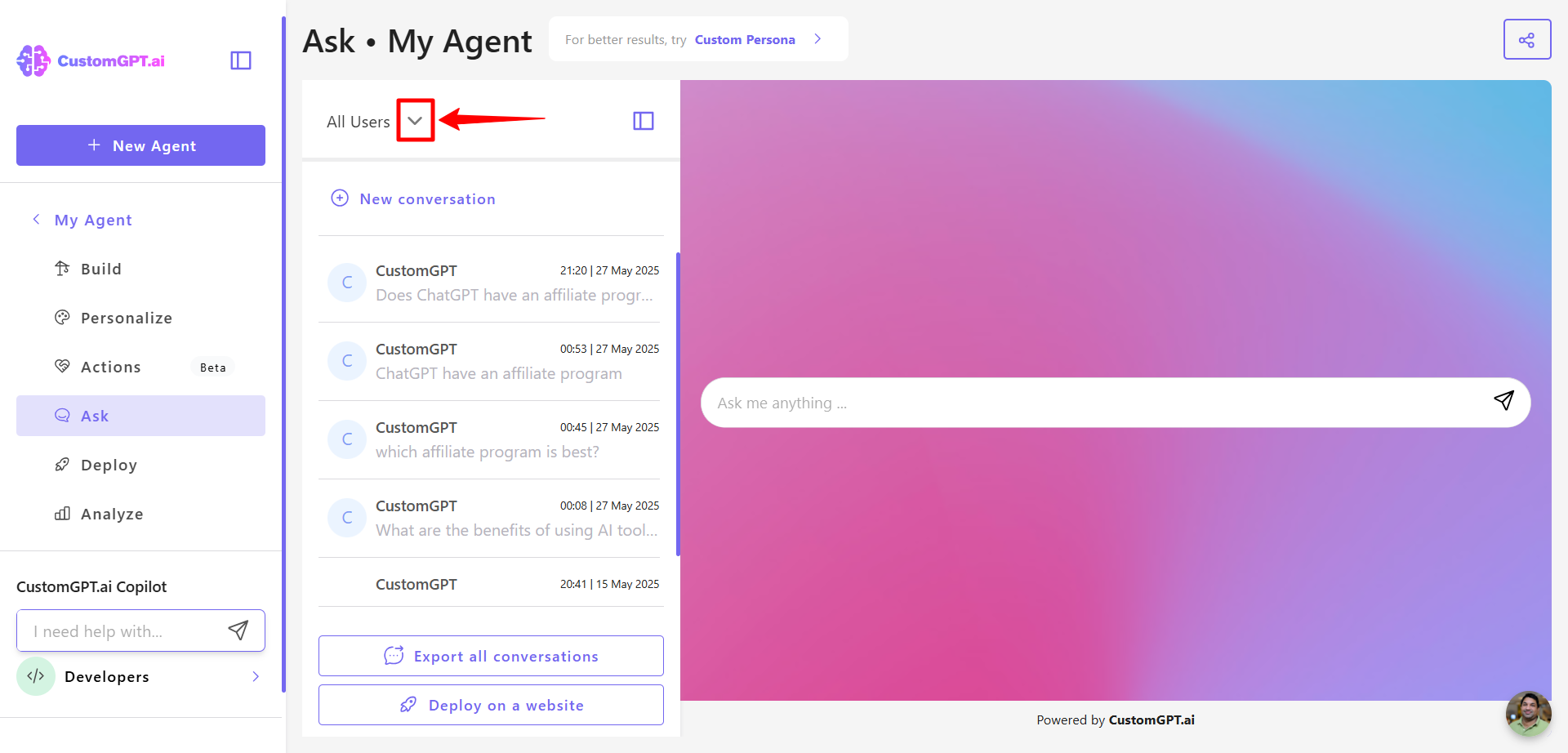Start a New conversation

click(x=413, y=198)
